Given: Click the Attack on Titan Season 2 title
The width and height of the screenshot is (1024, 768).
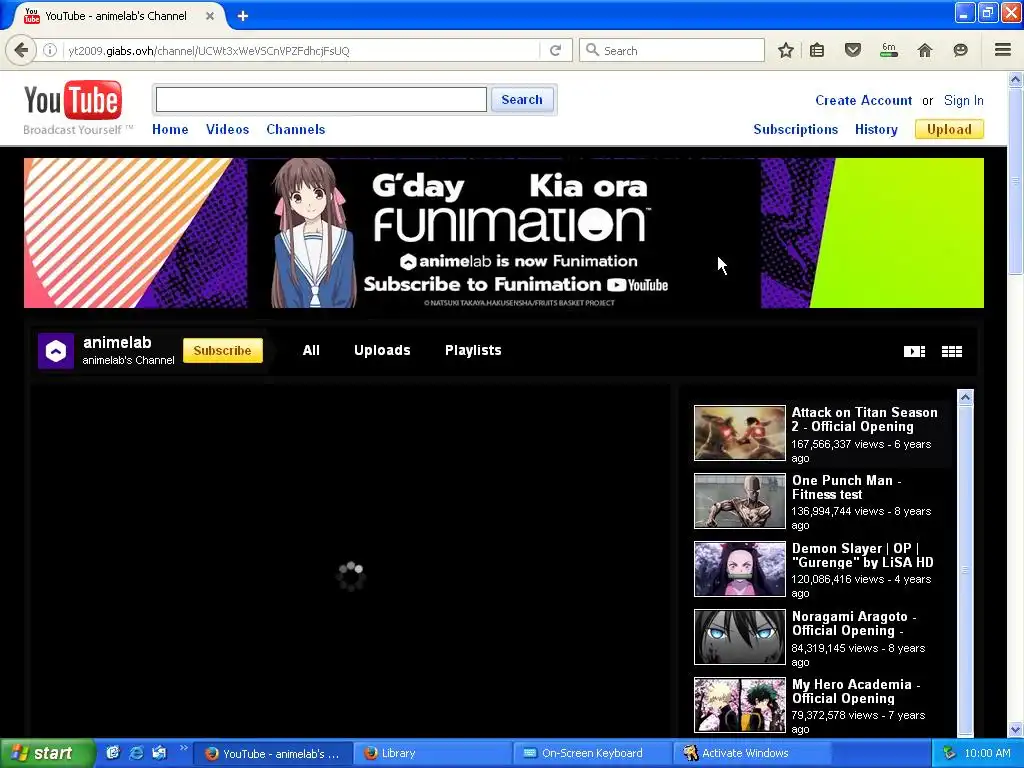Looking at the screenshot, I should (x=864, y=419).
